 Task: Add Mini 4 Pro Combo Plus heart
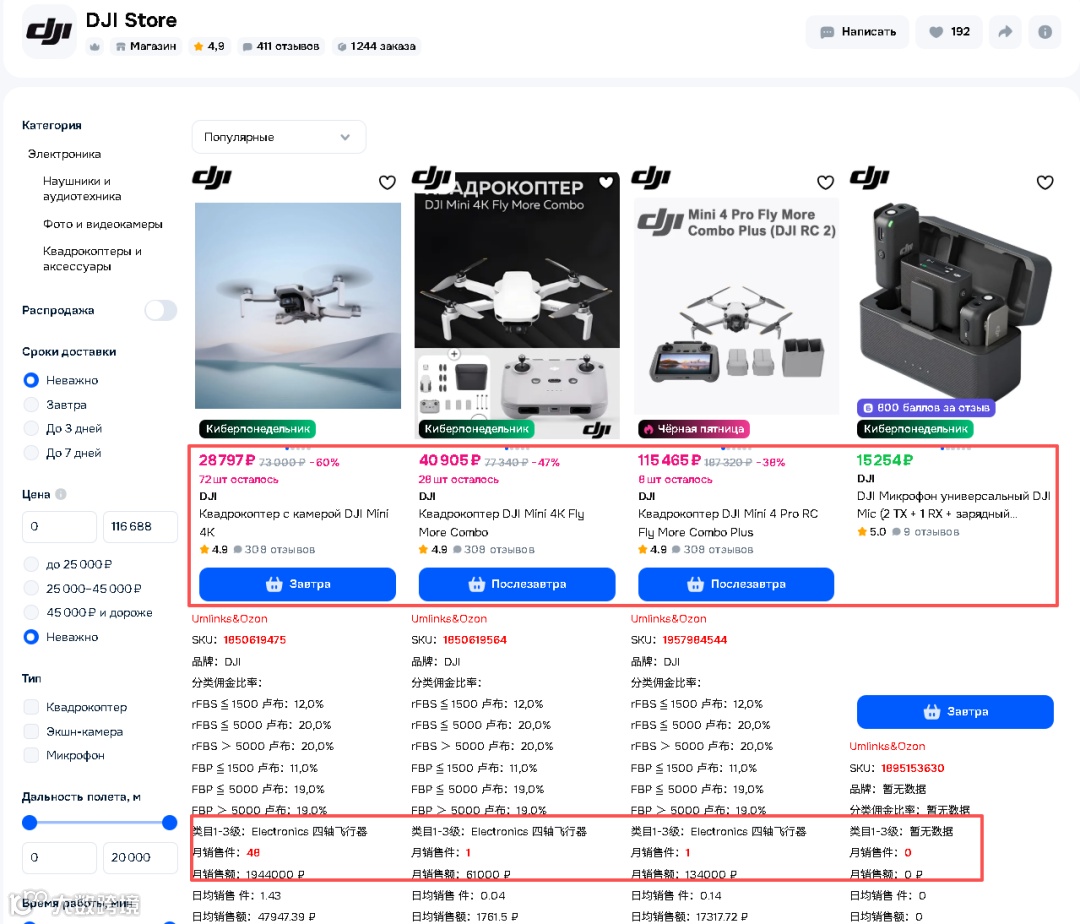tap(825, 182)
